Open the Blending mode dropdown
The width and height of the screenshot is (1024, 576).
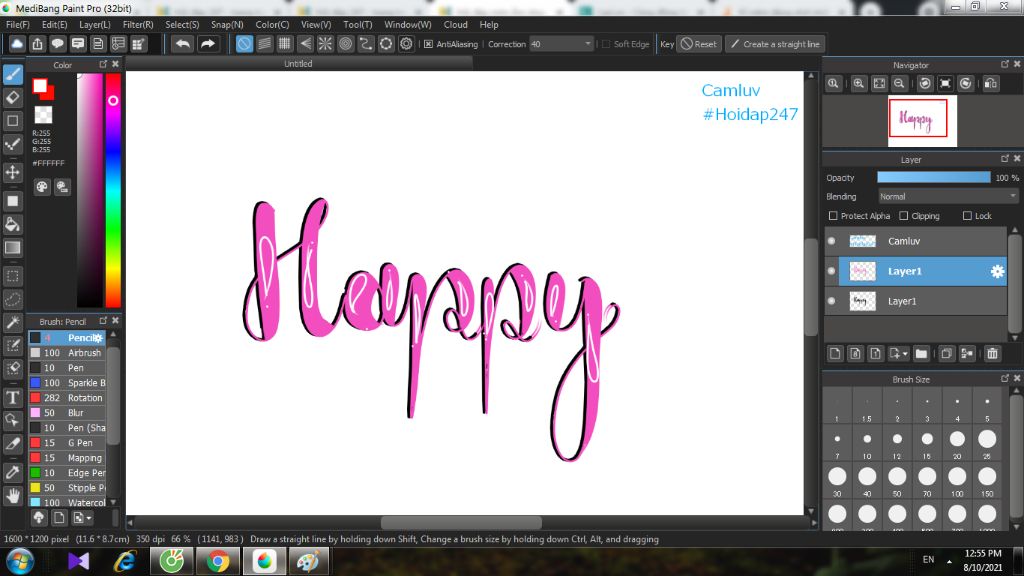948,197
